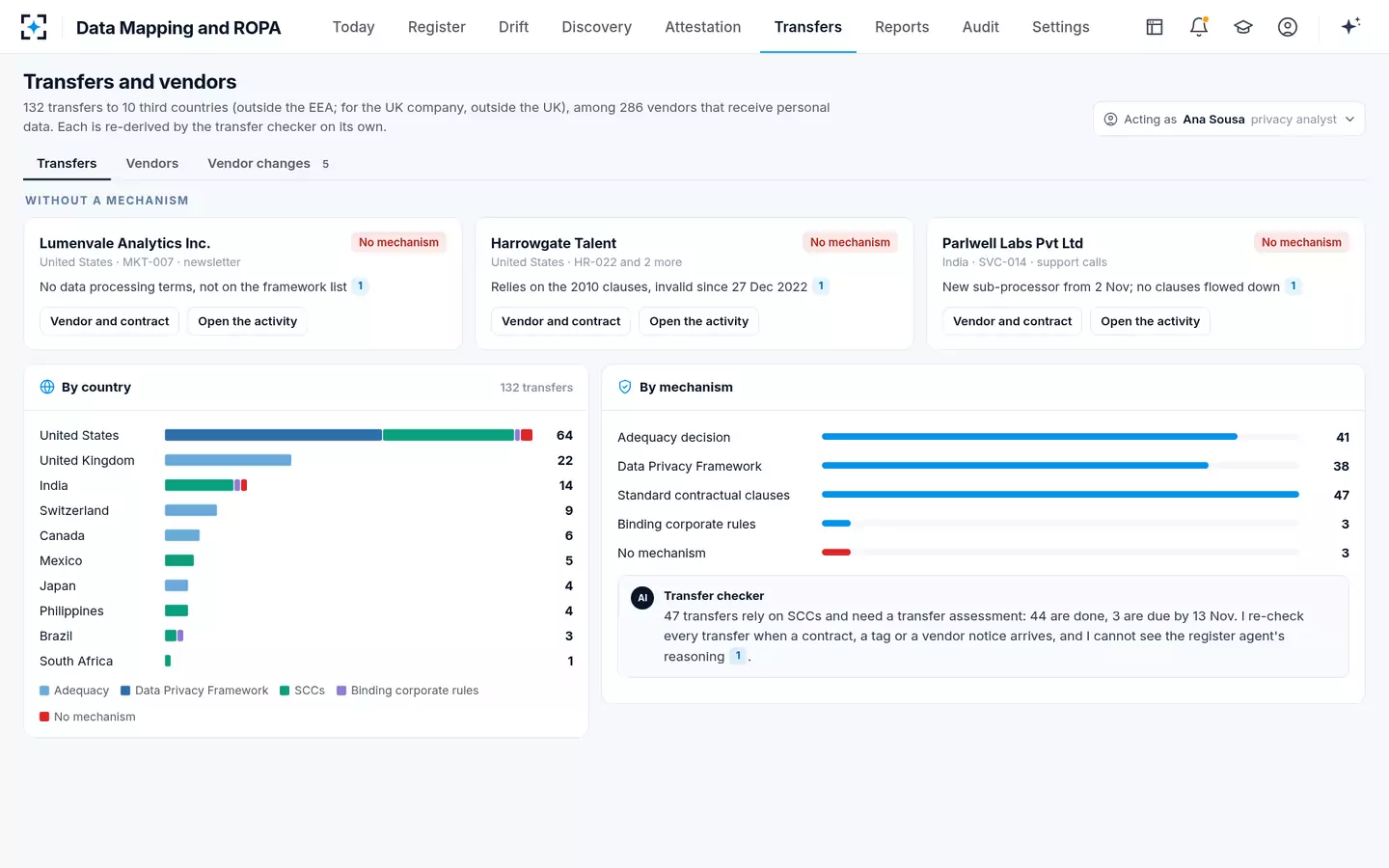The width and height of the screenshot is (1389, 868).
Task: Go to the Today tab
Action: click(353, 27)
